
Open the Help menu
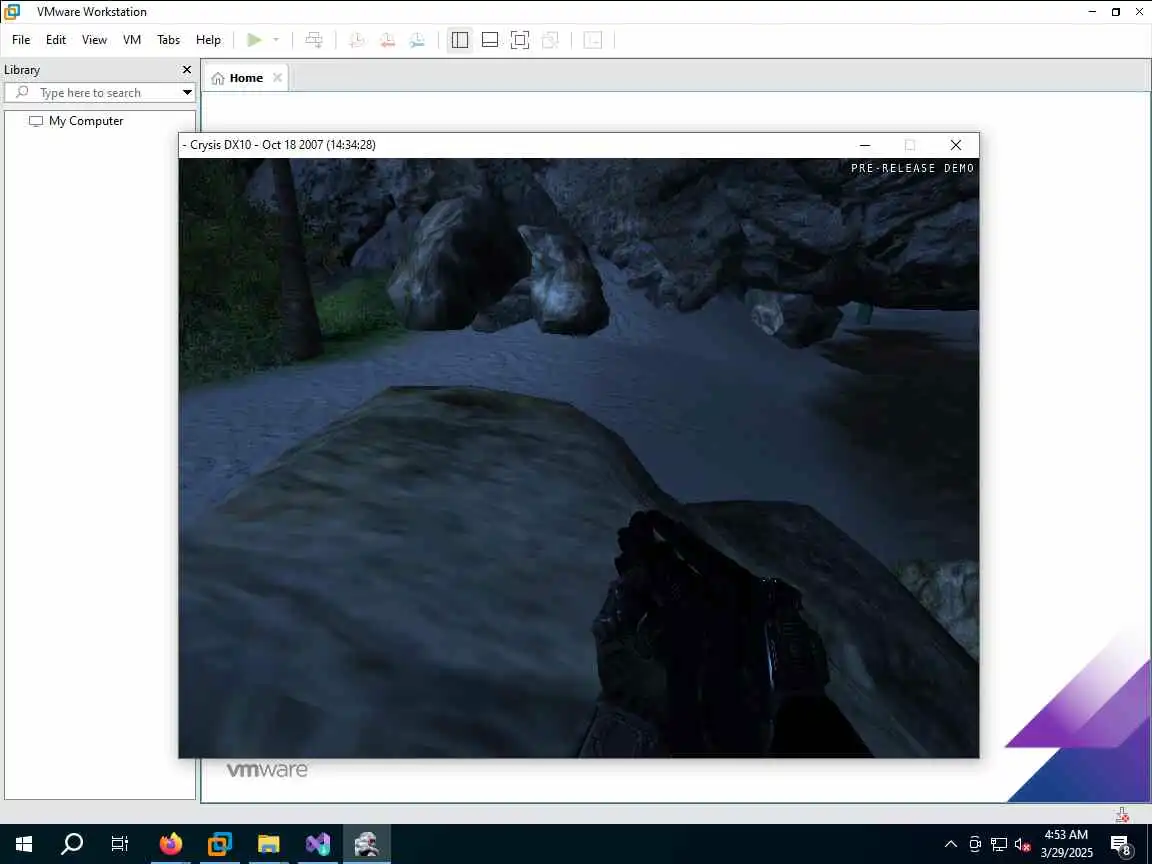coord(208,40)
